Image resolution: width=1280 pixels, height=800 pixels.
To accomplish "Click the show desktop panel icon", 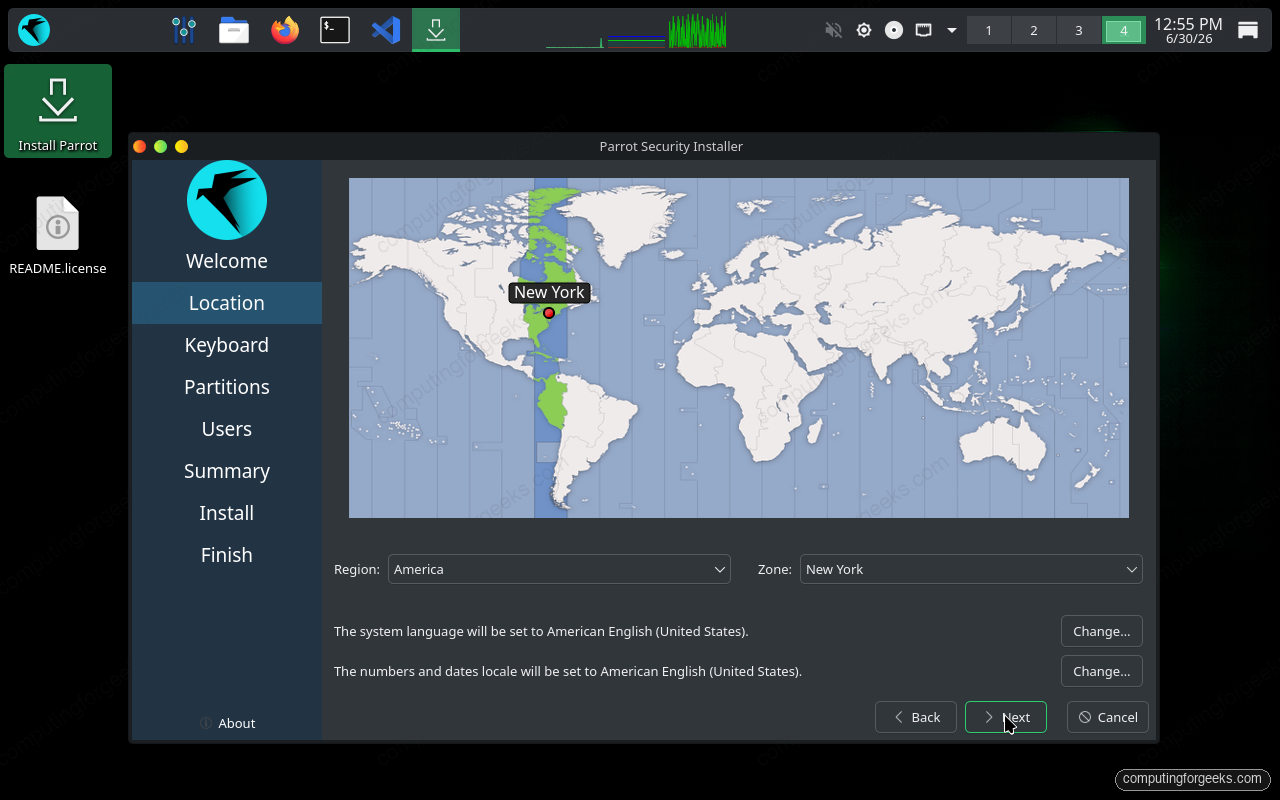I will point(1248,30).
